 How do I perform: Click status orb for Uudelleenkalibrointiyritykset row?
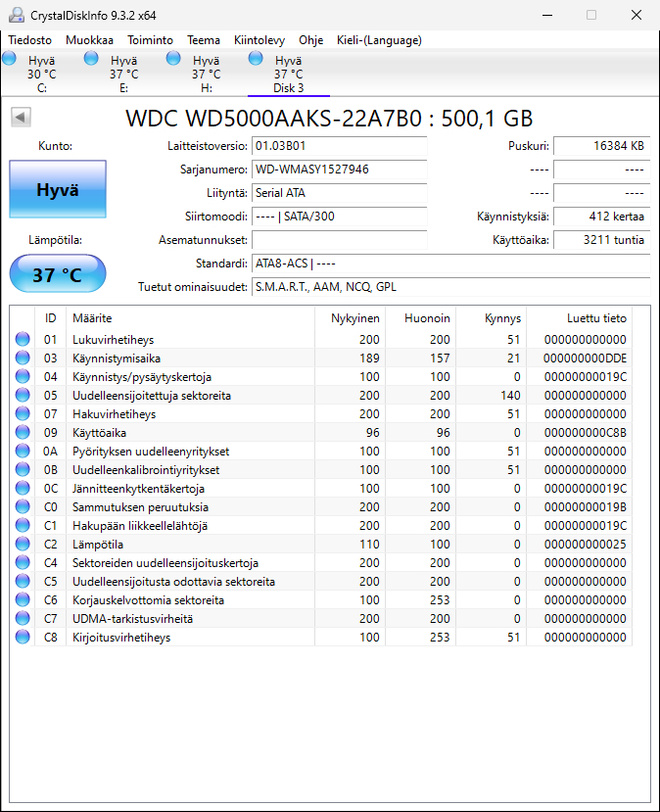click(x=22, y=470)
